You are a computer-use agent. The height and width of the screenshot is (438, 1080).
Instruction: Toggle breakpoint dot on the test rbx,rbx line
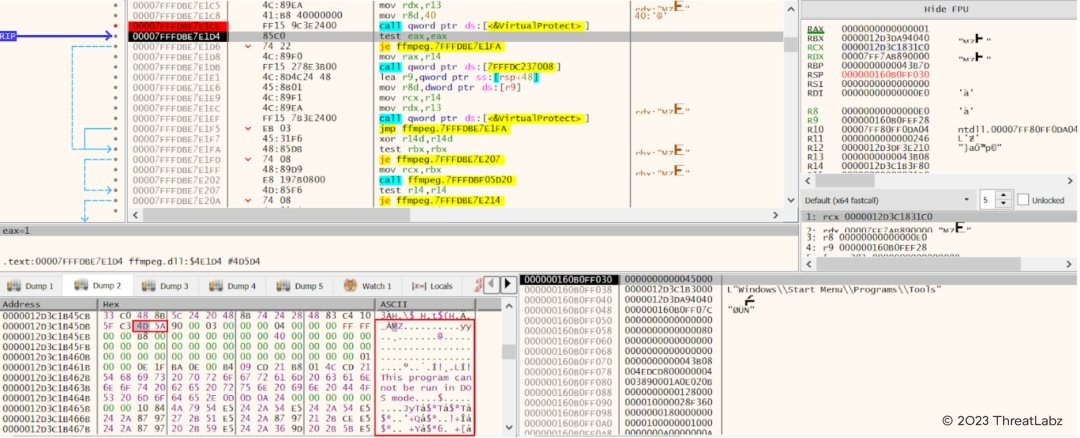(117, 149)
